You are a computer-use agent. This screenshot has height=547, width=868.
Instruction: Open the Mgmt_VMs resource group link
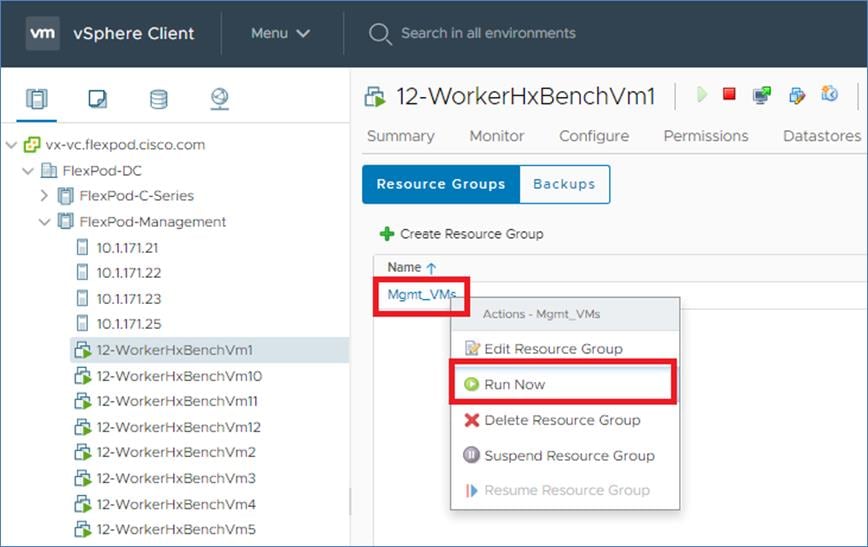pyautogui.click(x=422, y=295)
